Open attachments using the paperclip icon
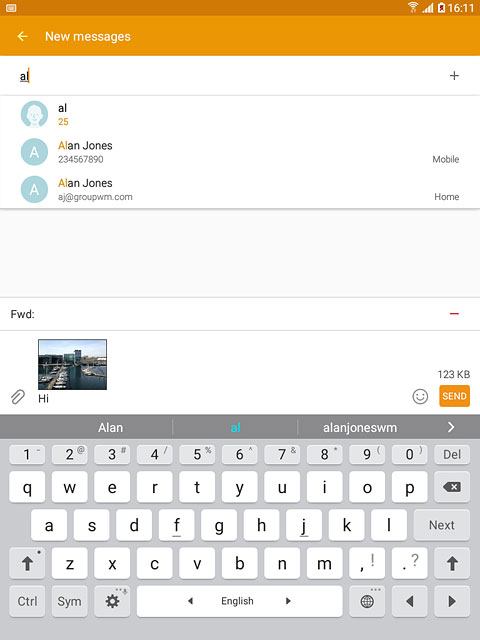The height and width of the screenshot is (640, 480). coord(18,396)
